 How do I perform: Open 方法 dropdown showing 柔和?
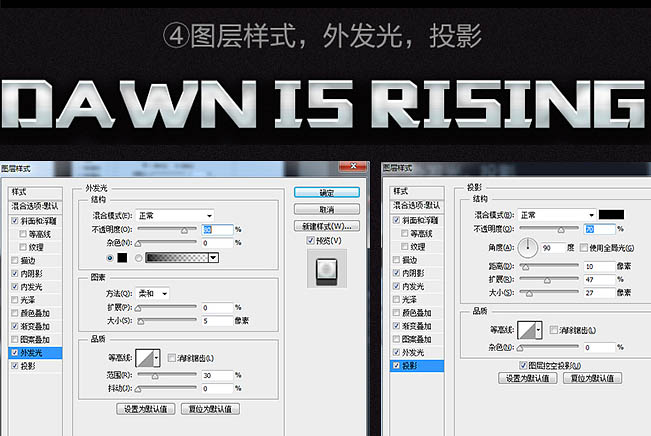[x=152, y=294]
